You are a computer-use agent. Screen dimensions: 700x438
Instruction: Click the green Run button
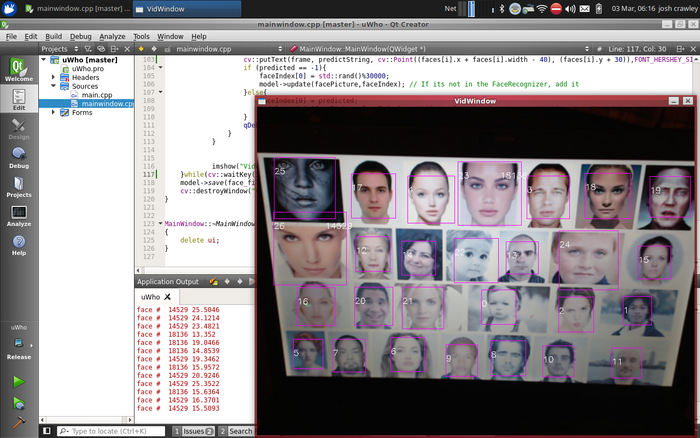pos(18,382)
